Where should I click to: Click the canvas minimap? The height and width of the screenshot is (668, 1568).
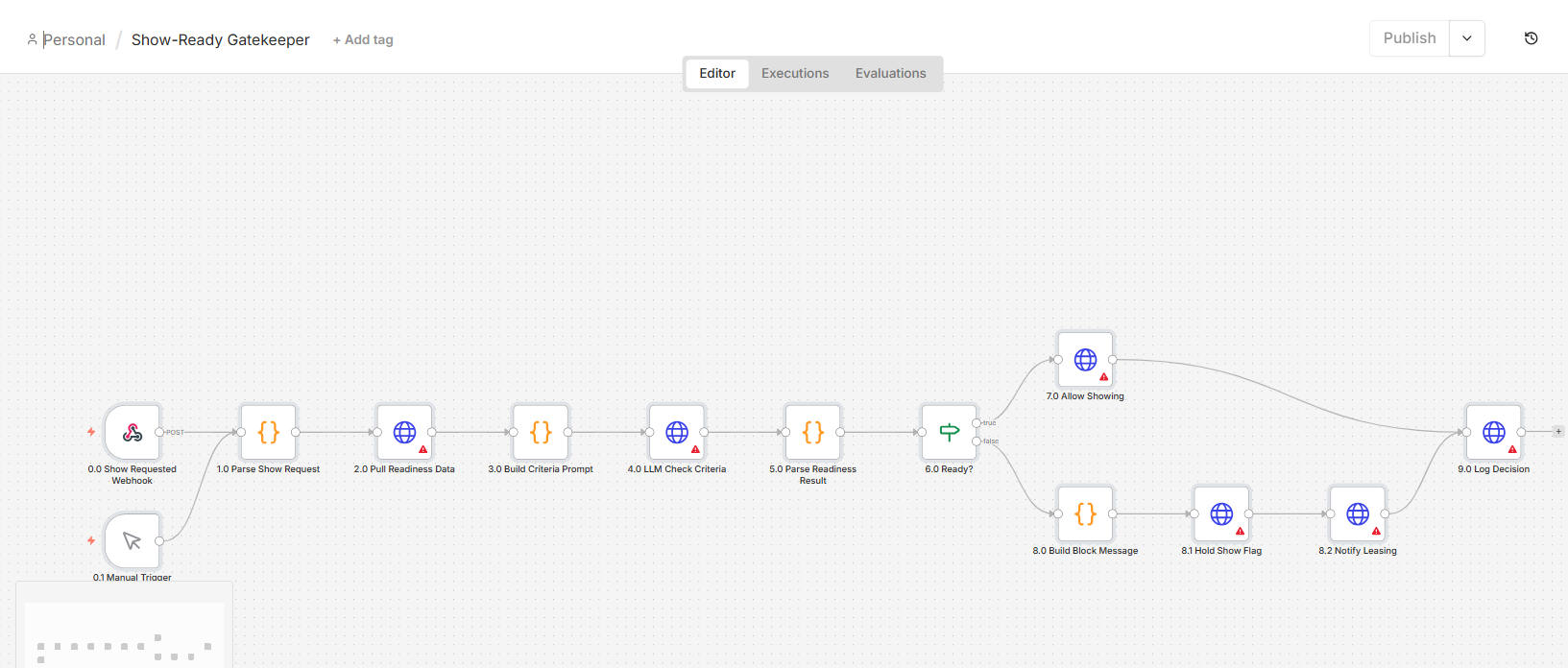pos(124,625)
